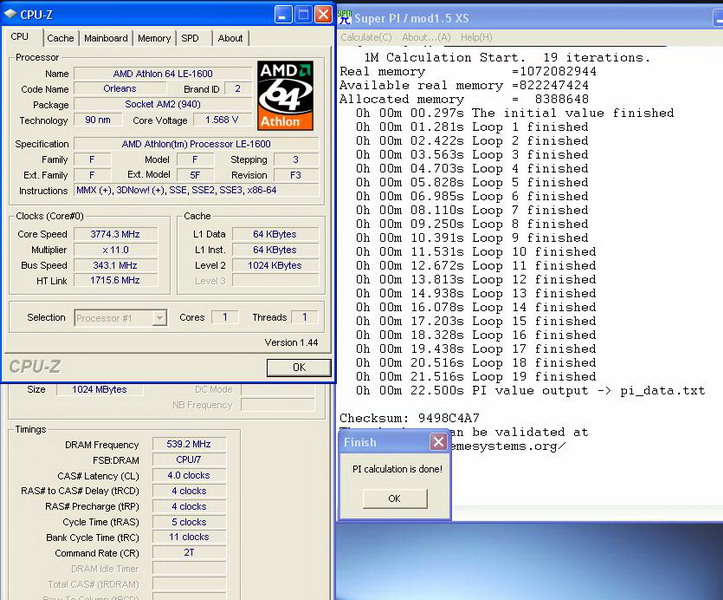Click the PI value output pi_data.txt line
The height and width of the screenshot is (600, 723).
tap(530, 391)
